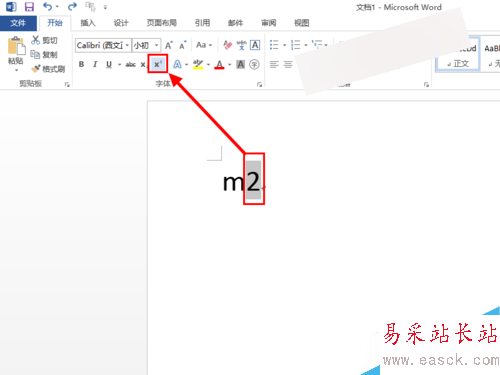This screenshot has height=375, width=500.
Task: Click 复制 (Copy) button
Action: (x=44, y=54)
